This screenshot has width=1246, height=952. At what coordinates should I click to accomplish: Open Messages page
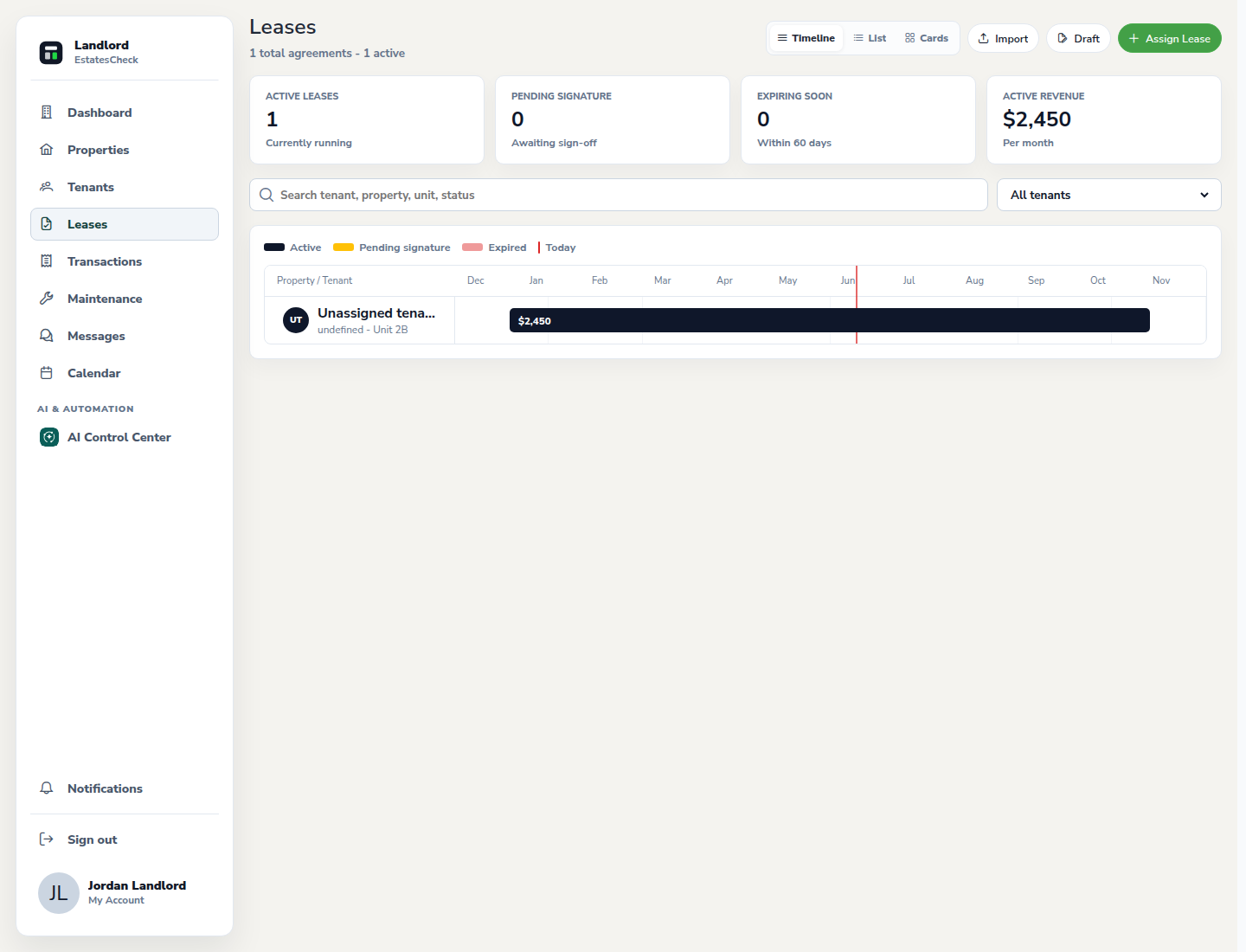pyautogui.click(x=125, y=336)
